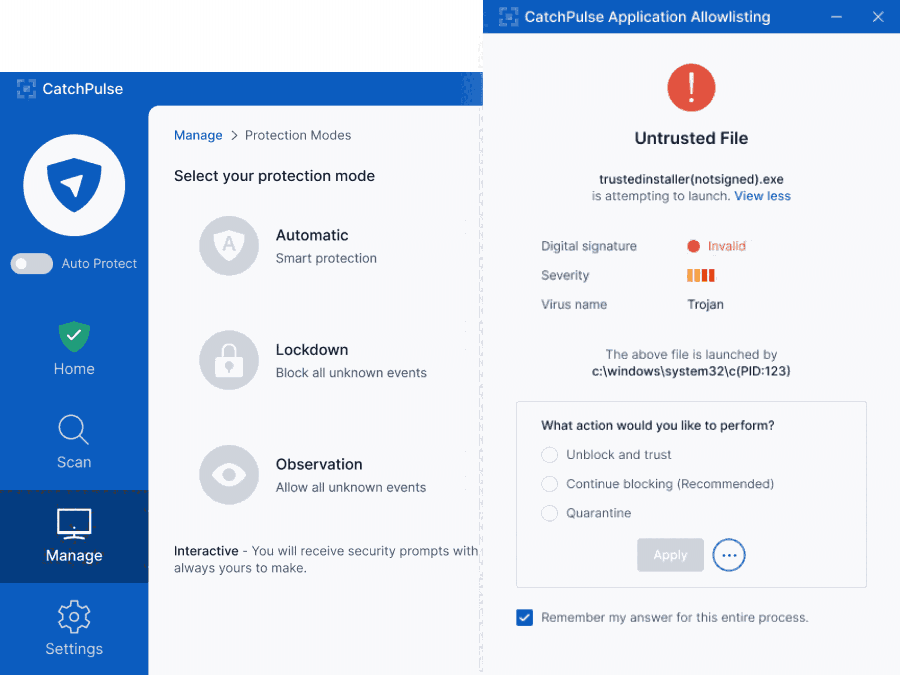Select the Manage breadcrumb link
This screenshot has height=675, width=900.
[198, 135]
